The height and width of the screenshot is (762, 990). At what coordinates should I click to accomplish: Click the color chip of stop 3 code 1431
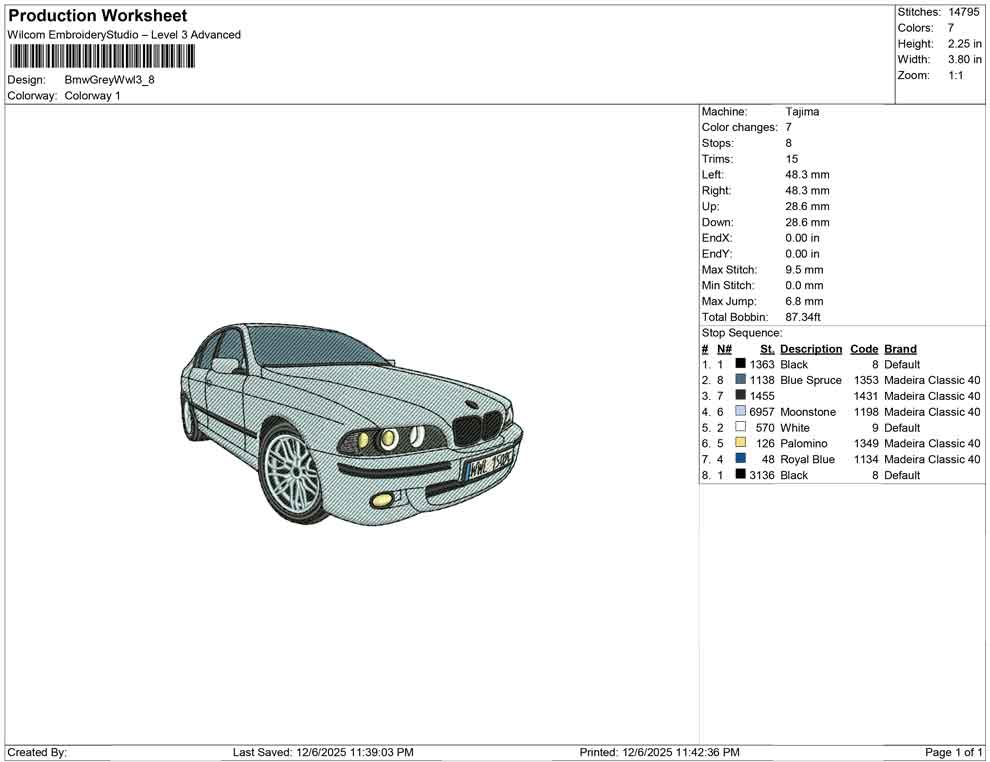pyautogui.click(x=740, y=396)
